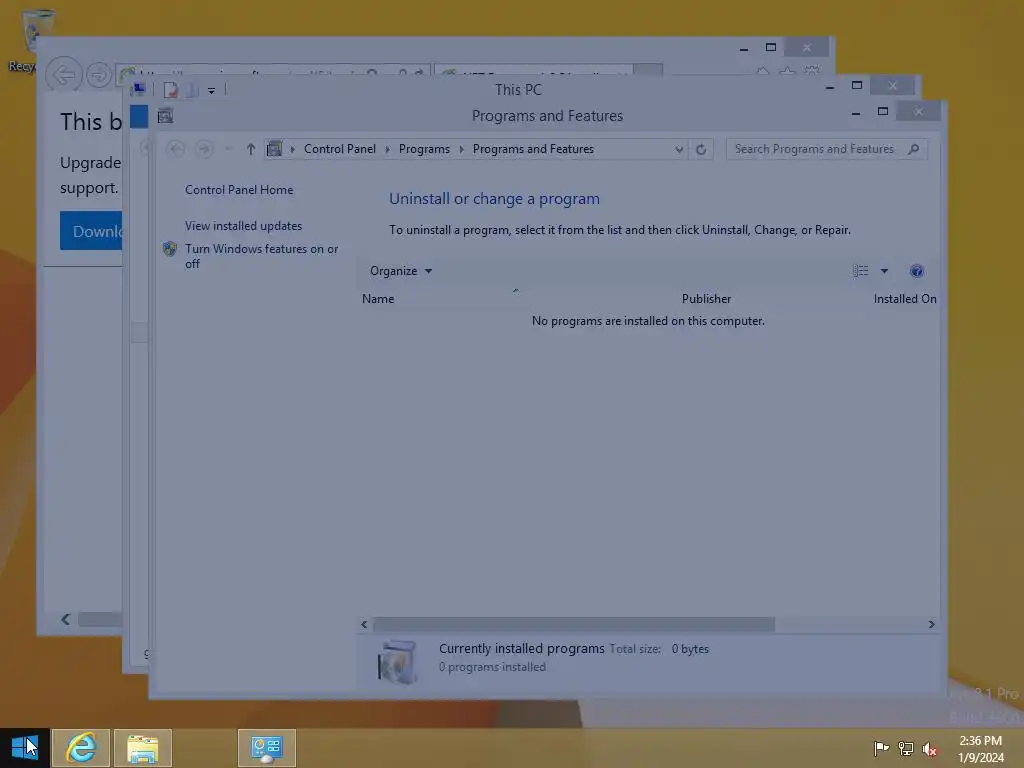Click the '0 programs installed' status text

click(x=492, y=667)
